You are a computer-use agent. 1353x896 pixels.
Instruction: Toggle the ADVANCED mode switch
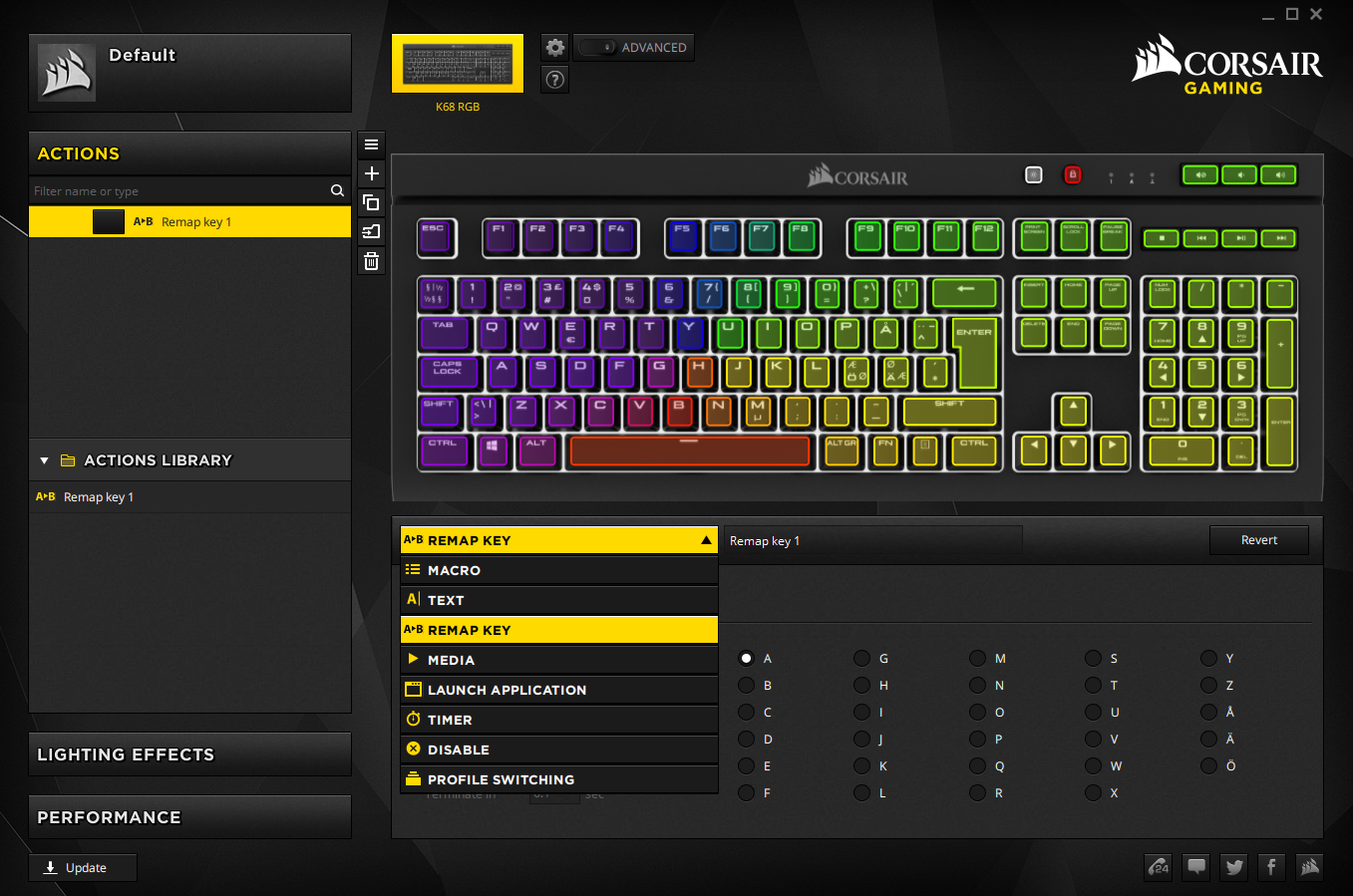tap(598, 47)
